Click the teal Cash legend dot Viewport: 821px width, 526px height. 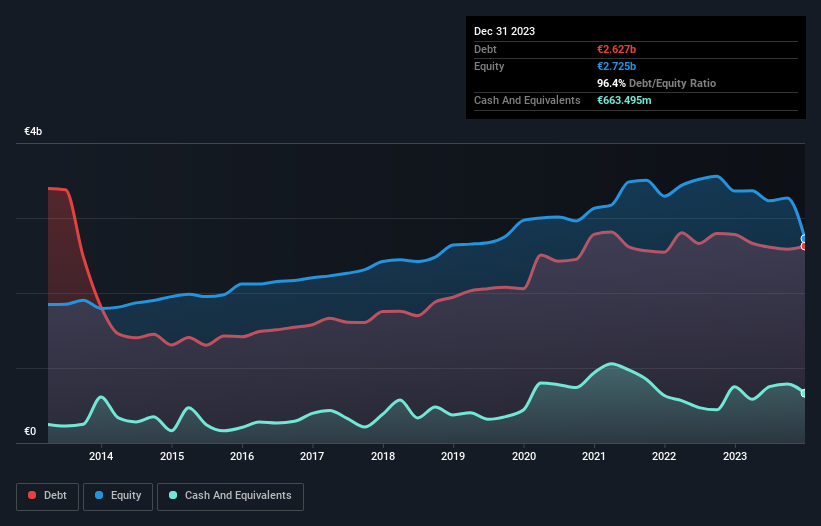[173, 495]
